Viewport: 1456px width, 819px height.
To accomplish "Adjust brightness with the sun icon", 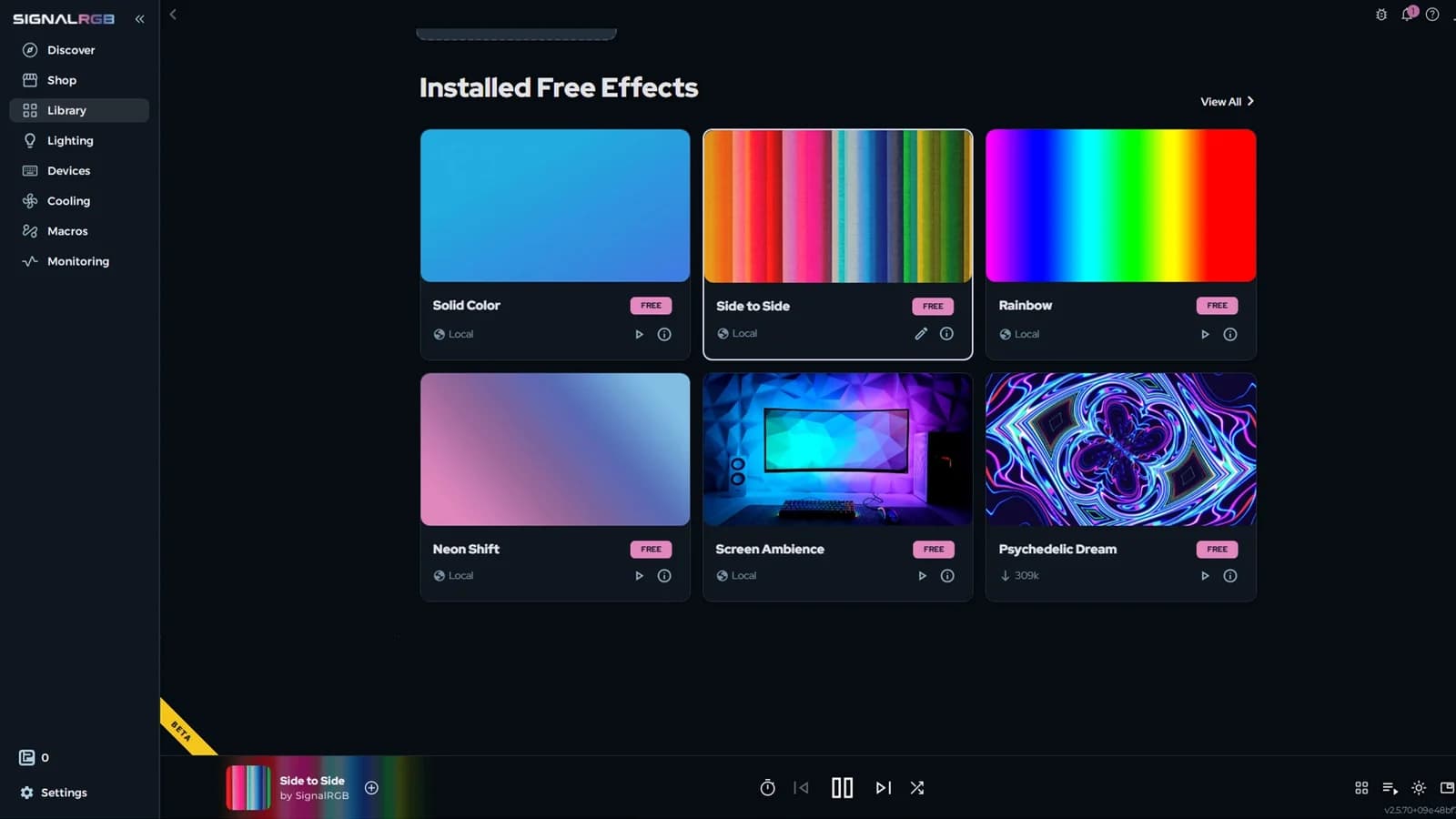I will [x=1419, y=788].
